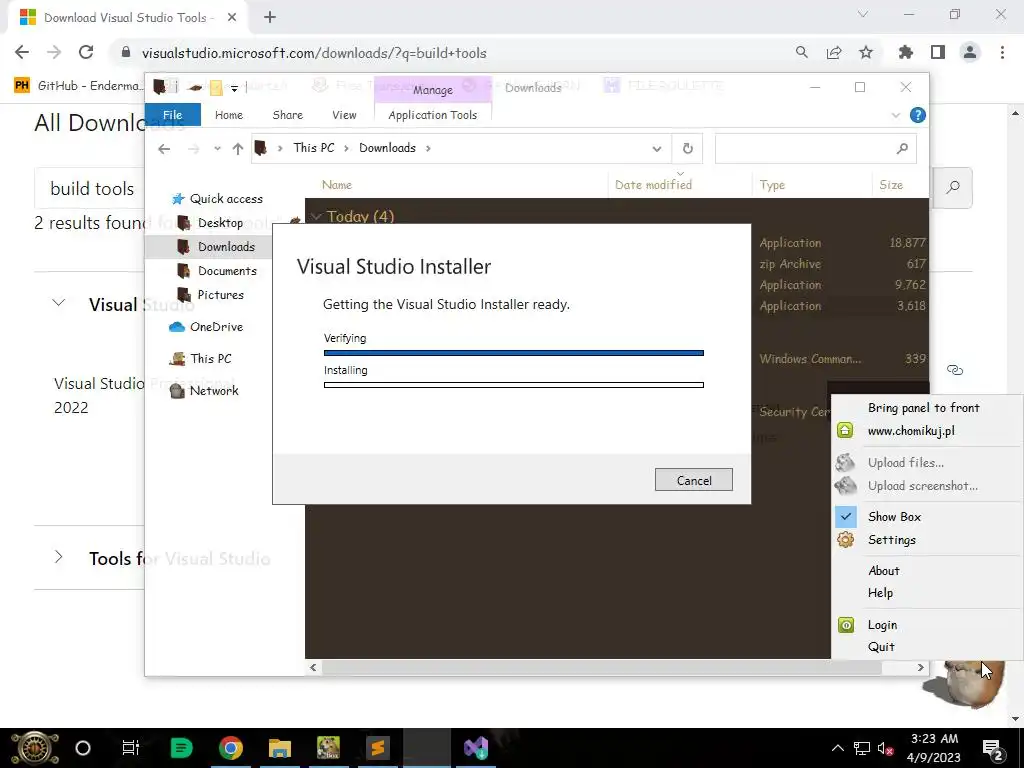Collapse the Today (4) file group
Image resolution: width=1024 pixels, height=768 pixels.
(316, 216)
